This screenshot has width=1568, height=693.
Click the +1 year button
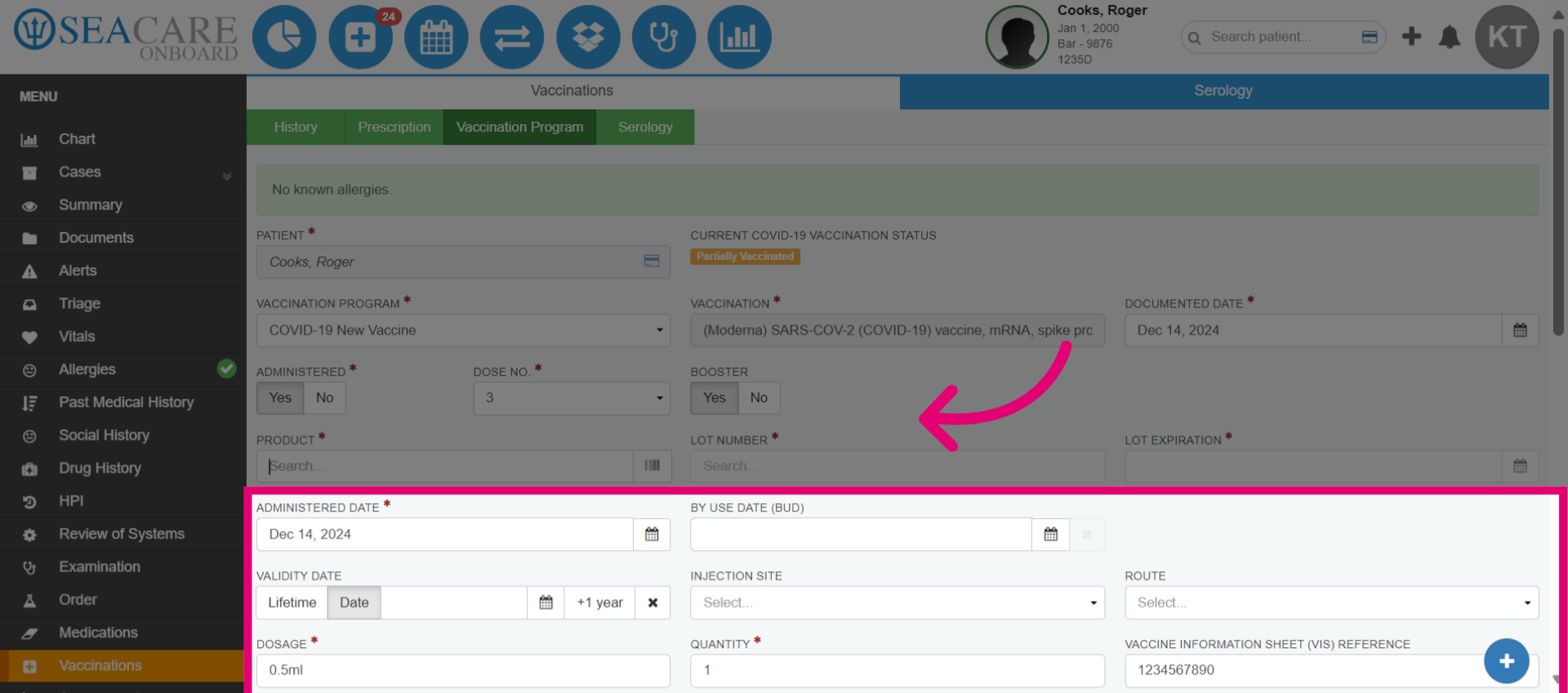[599, 602]
